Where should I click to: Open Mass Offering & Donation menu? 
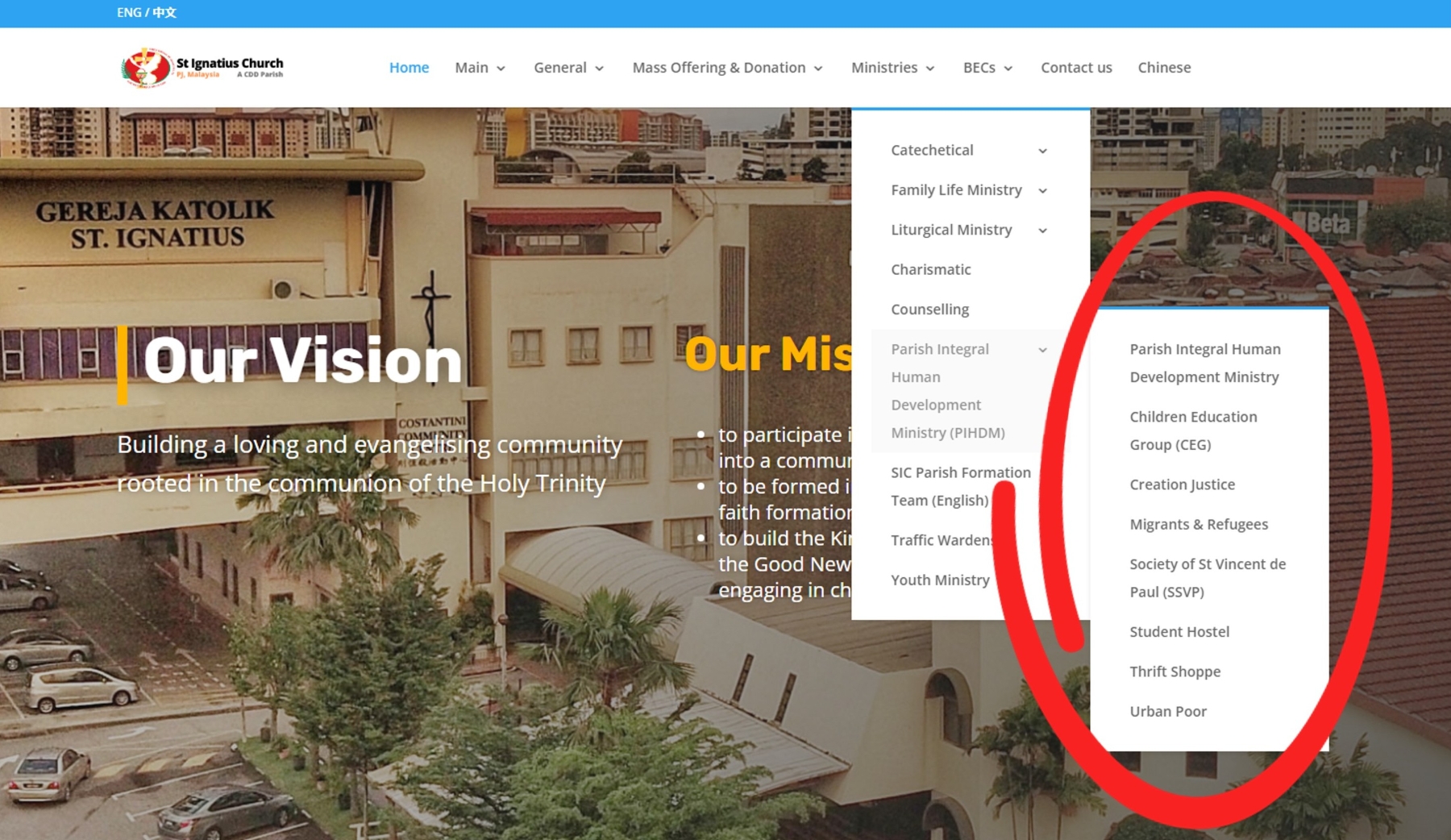pos(719,68)
